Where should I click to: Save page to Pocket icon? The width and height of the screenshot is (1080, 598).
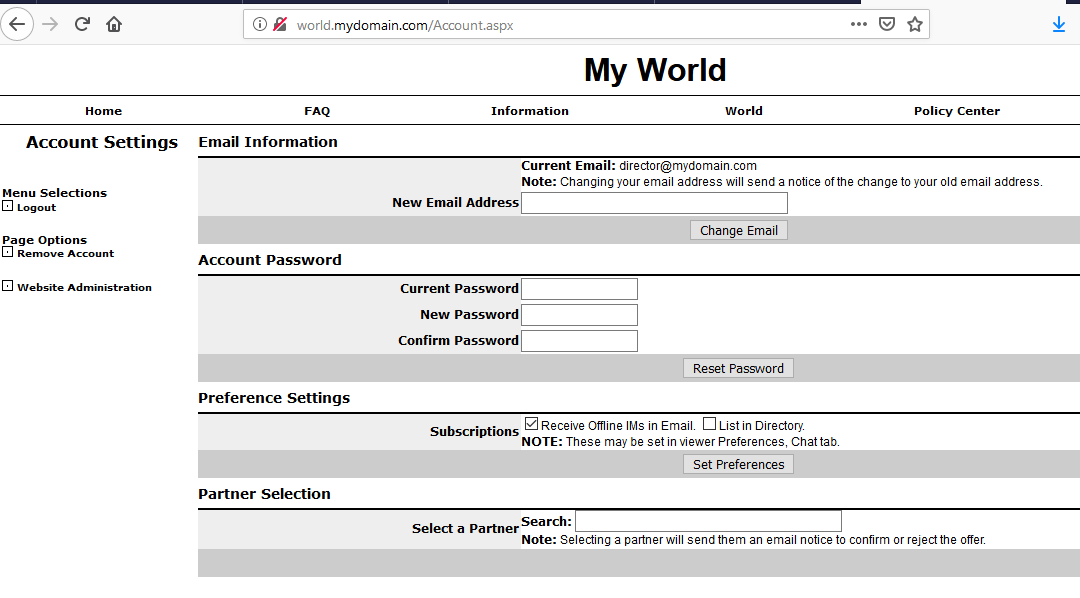887,25
